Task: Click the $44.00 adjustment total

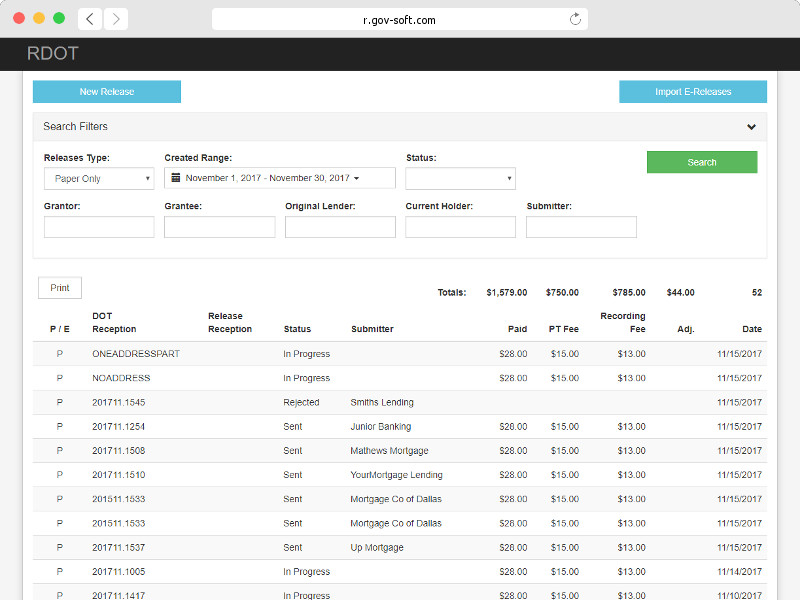Action: pyautogui.click(x=681, y=292)
